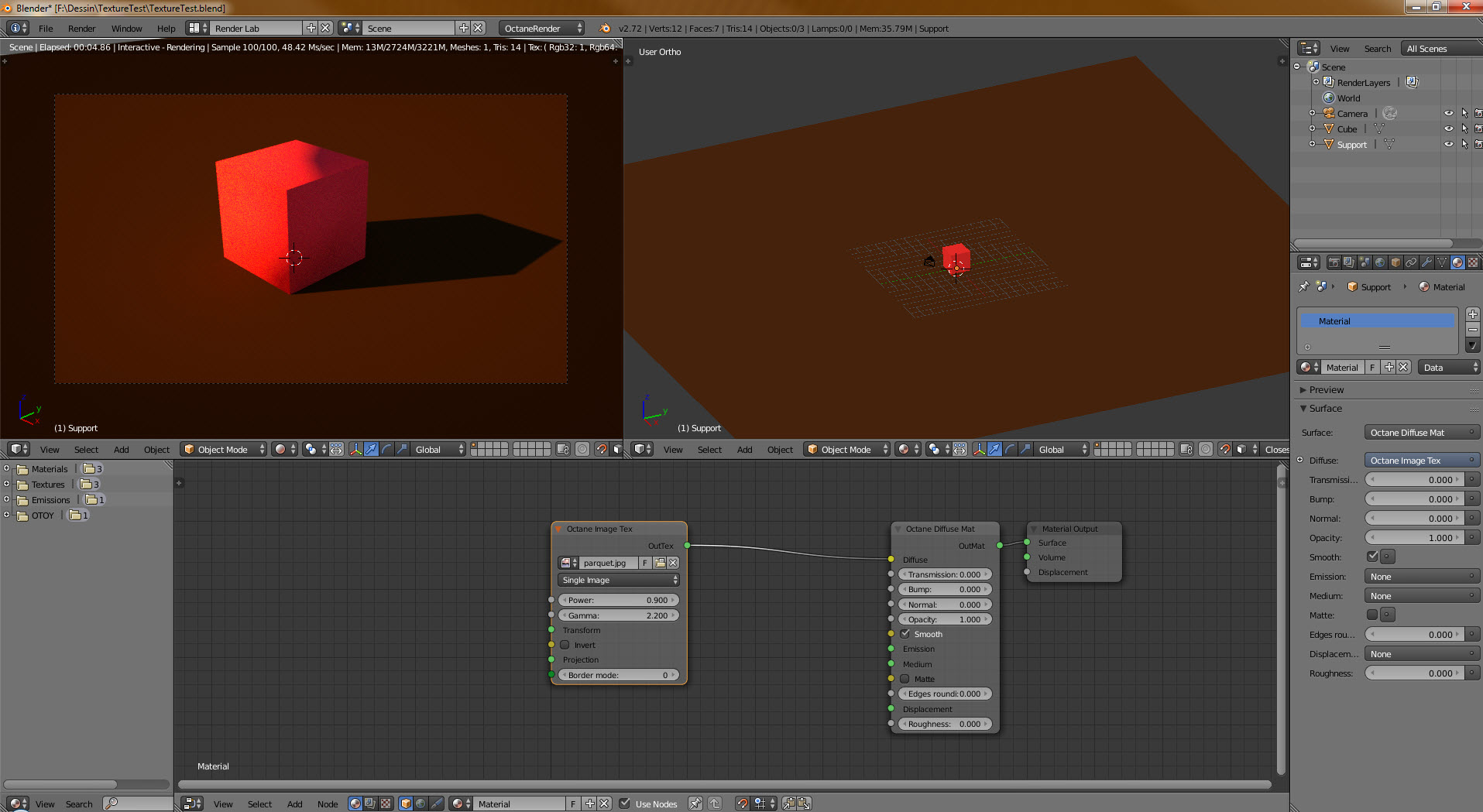This screenshot has height=812, width=1483.
Task: Adjust the Roughness slider in Surface panel
Action: (1414, 673)
